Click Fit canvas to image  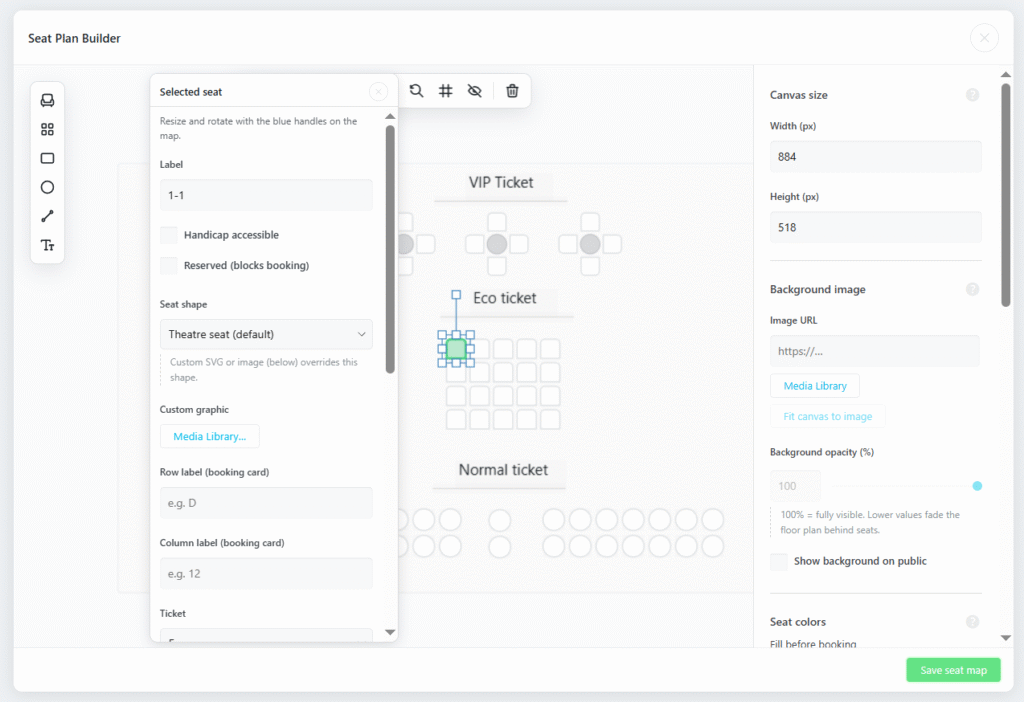point(827,416)
